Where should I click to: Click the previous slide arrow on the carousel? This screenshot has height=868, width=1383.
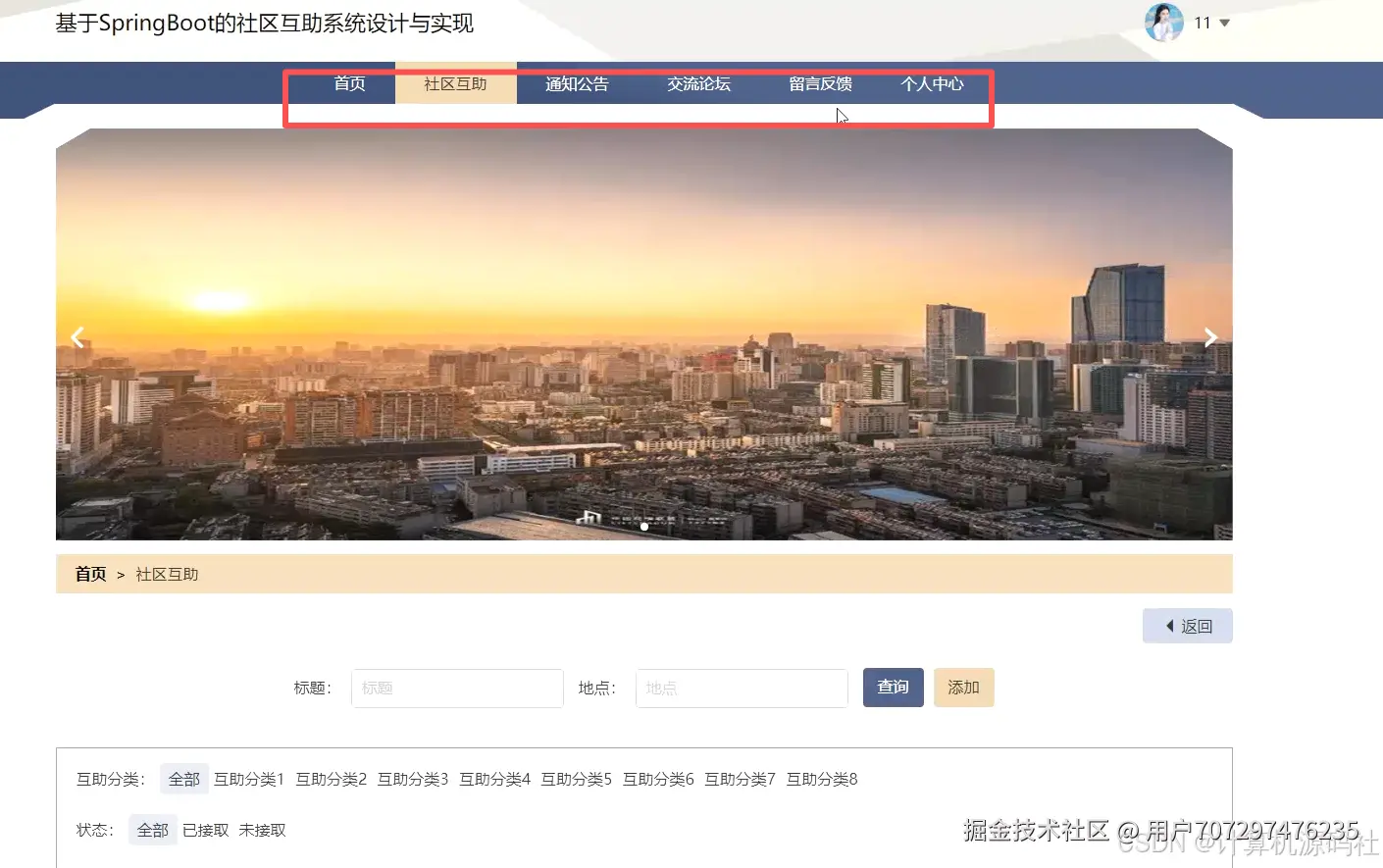[77, 336]
